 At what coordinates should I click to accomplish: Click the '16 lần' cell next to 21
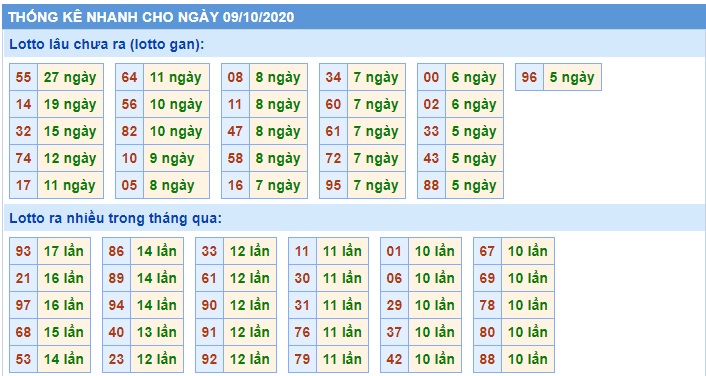(64, 278)
